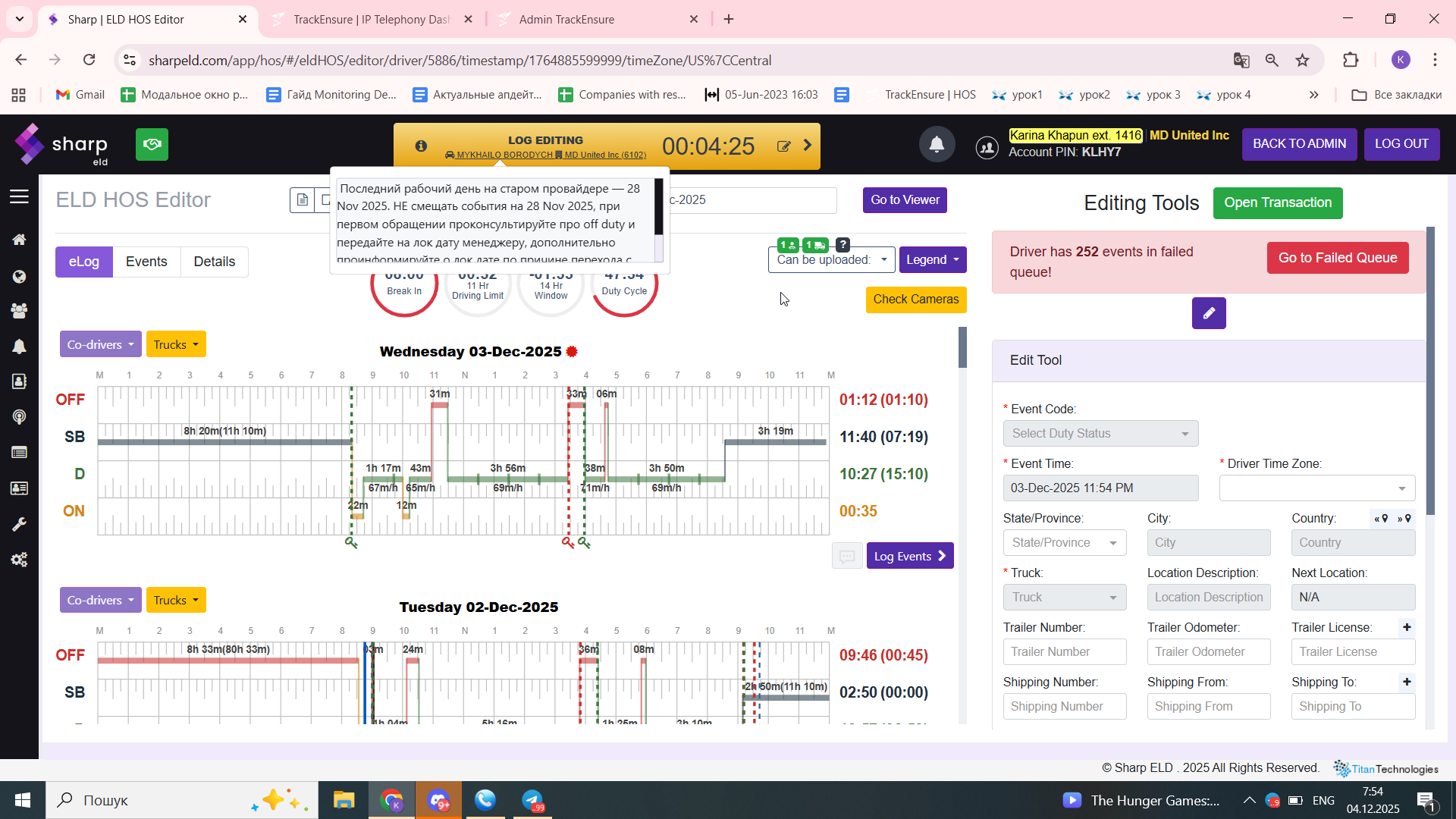This screenshot has width=1456, height=819.
Task: Click the green handshake icon button
Action: [x=152, y=144]
